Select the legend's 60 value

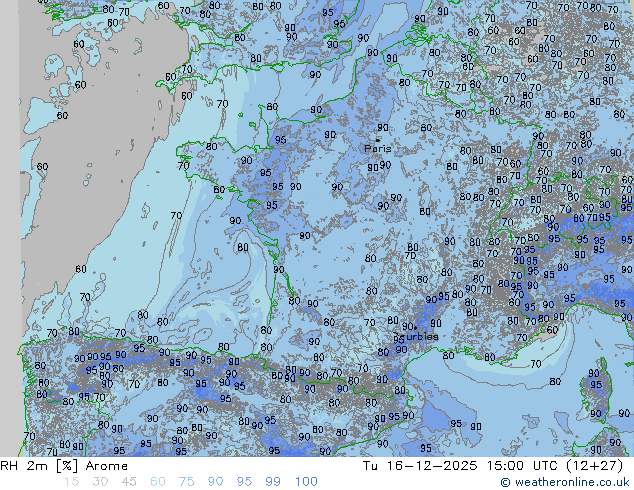coord(158,482)
